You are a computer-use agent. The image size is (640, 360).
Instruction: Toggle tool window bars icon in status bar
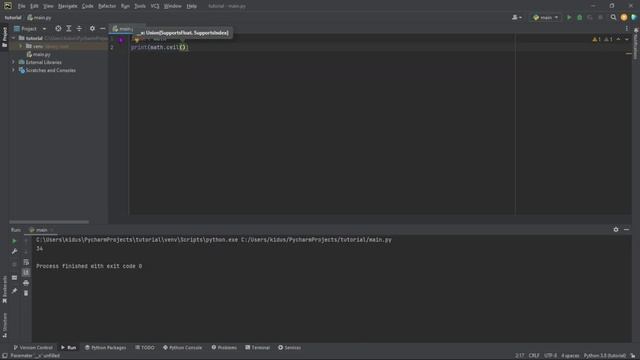pyautogui.click(x=4, y=356)
